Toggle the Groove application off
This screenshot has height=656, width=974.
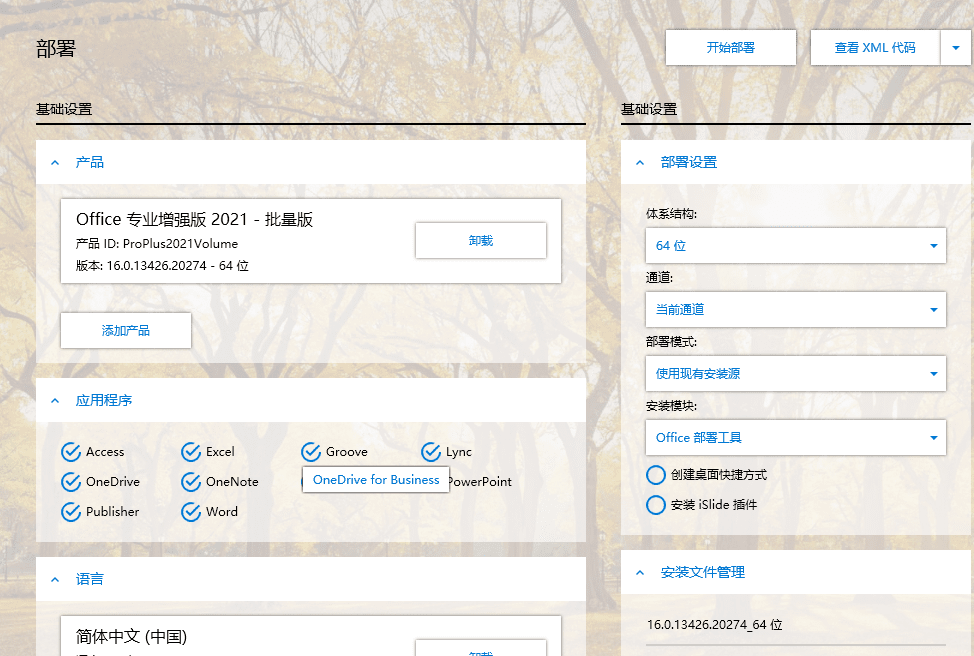point(310,451)
